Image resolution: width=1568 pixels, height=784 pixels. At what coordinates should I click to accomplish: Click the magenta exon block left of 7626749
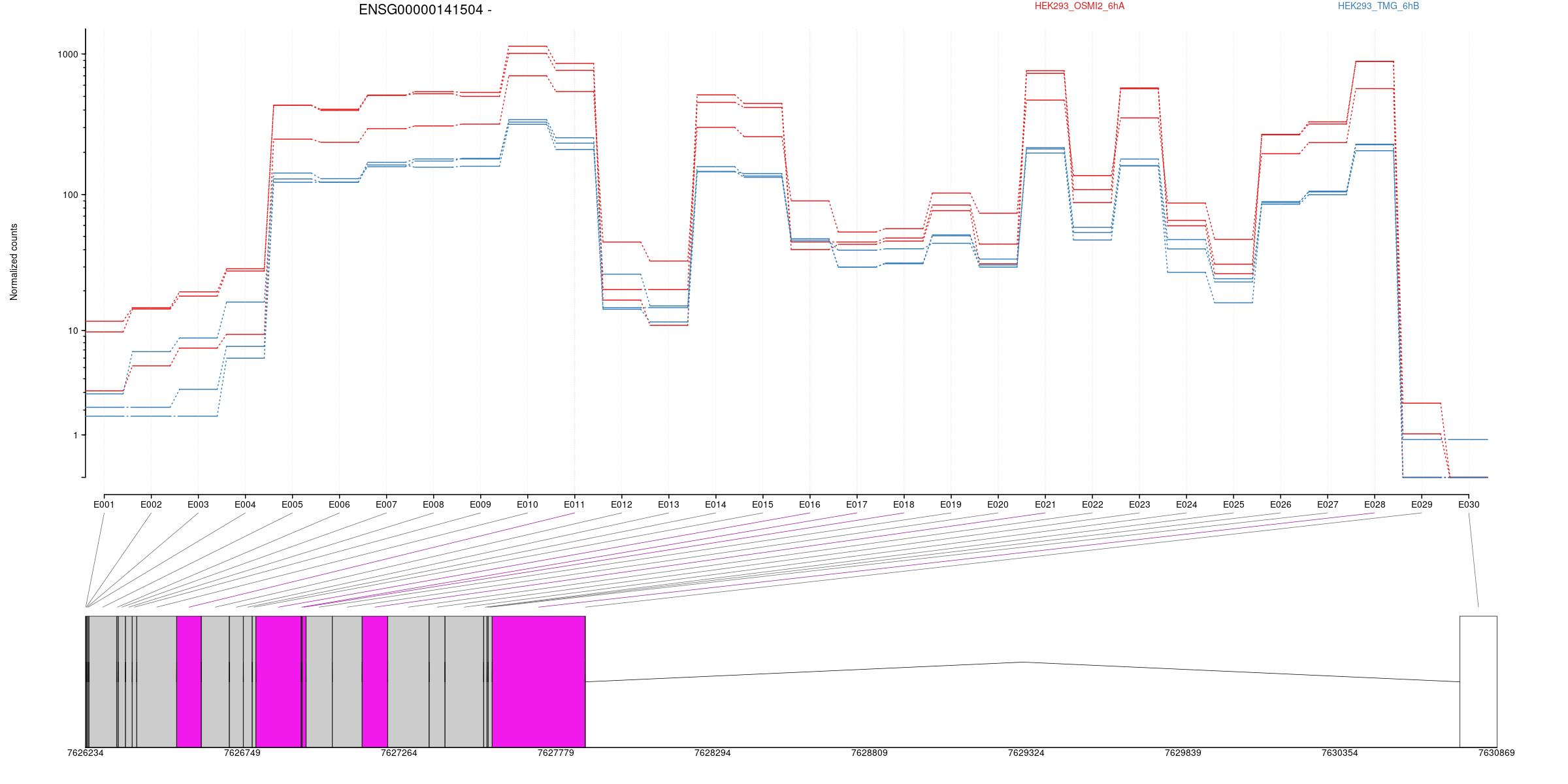coord(189,681)
